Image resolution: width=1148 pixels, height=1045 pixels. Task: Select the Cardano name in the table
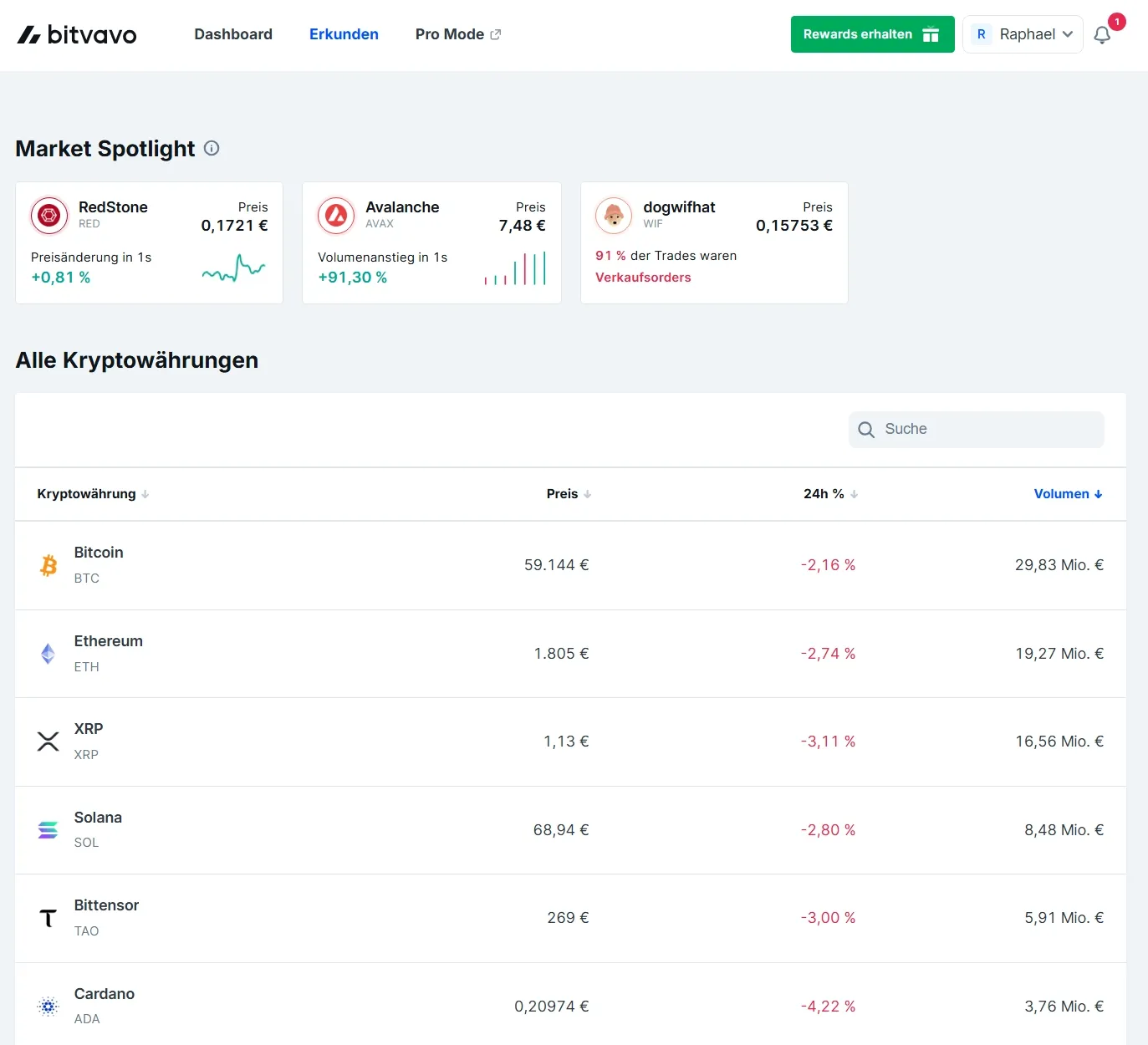(x=105, y=994)
